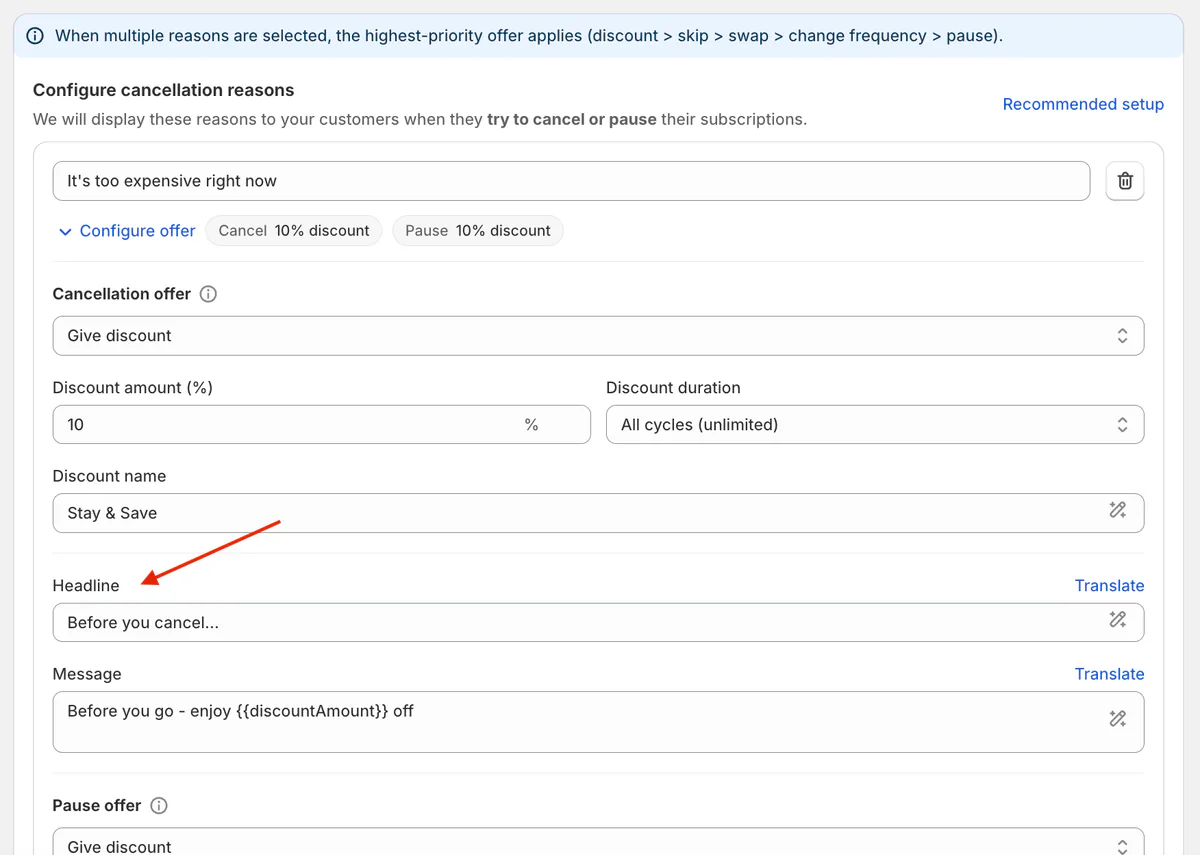Focus the Discount name field
This screenshot has width=1200, height=855.
(598, 513)
